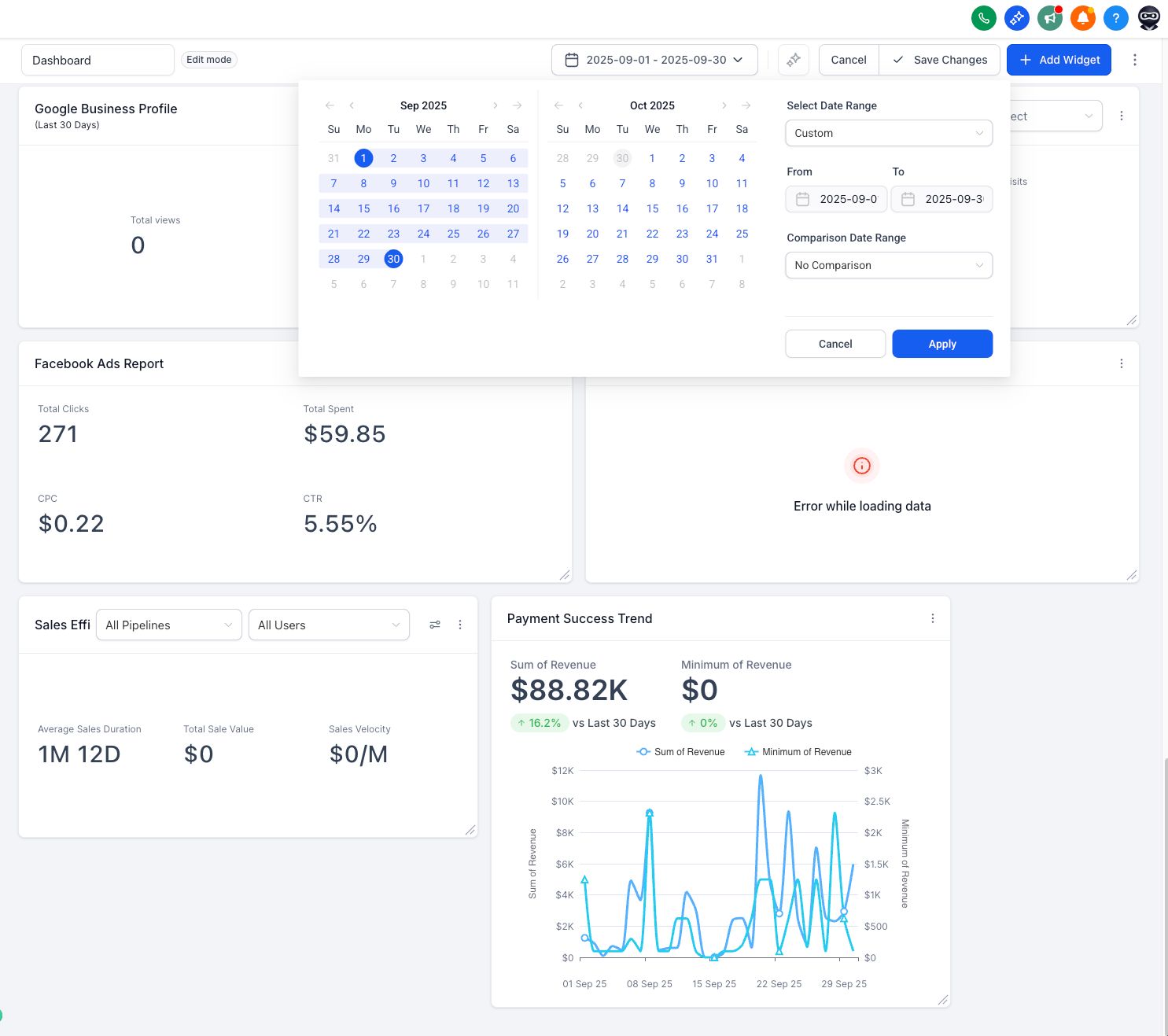
Task: Open Payment Success Trend widget options menu
Action: coord(933,618)
